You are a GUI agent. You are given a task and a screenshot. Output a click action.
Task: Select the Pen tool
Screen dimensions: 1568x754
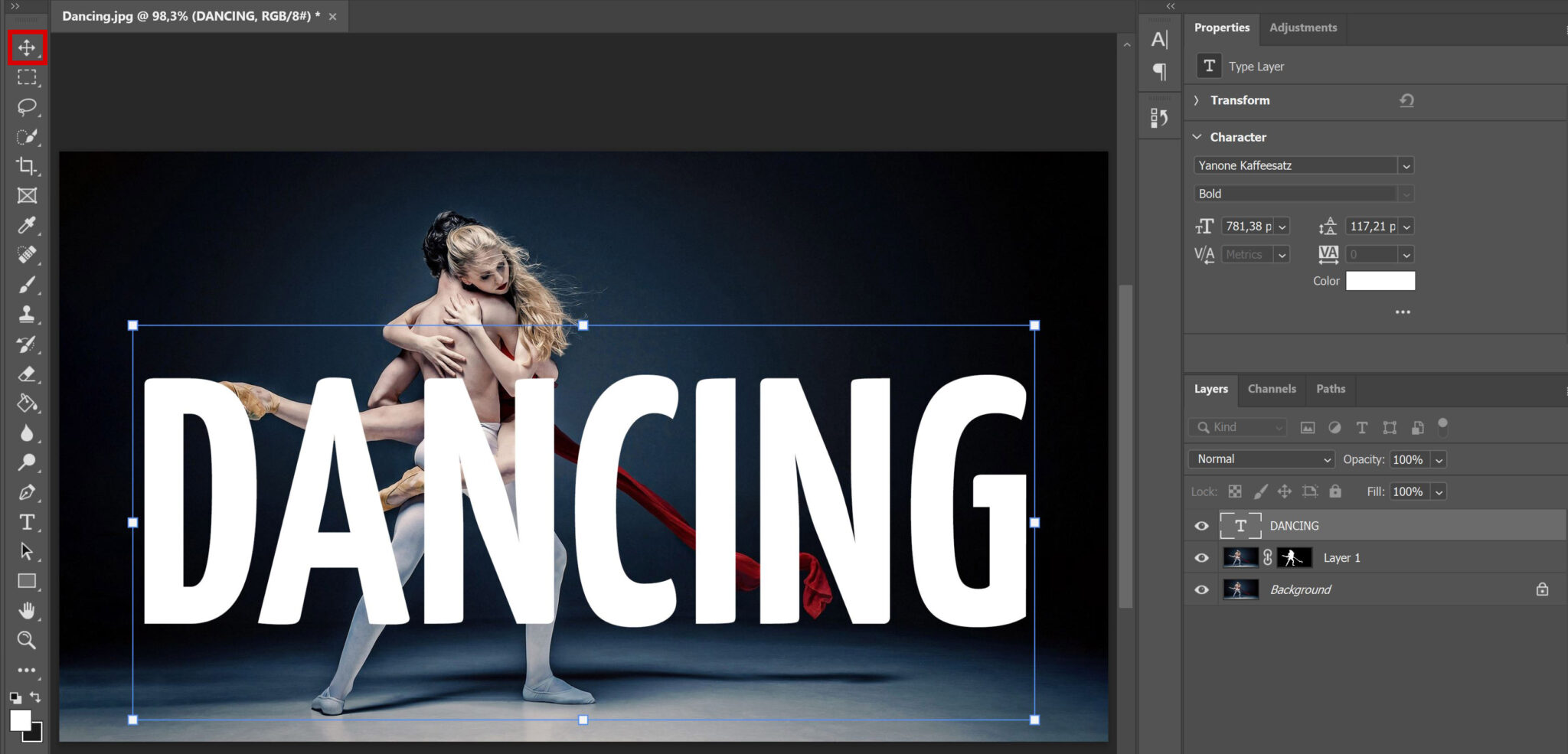point(27,492)
